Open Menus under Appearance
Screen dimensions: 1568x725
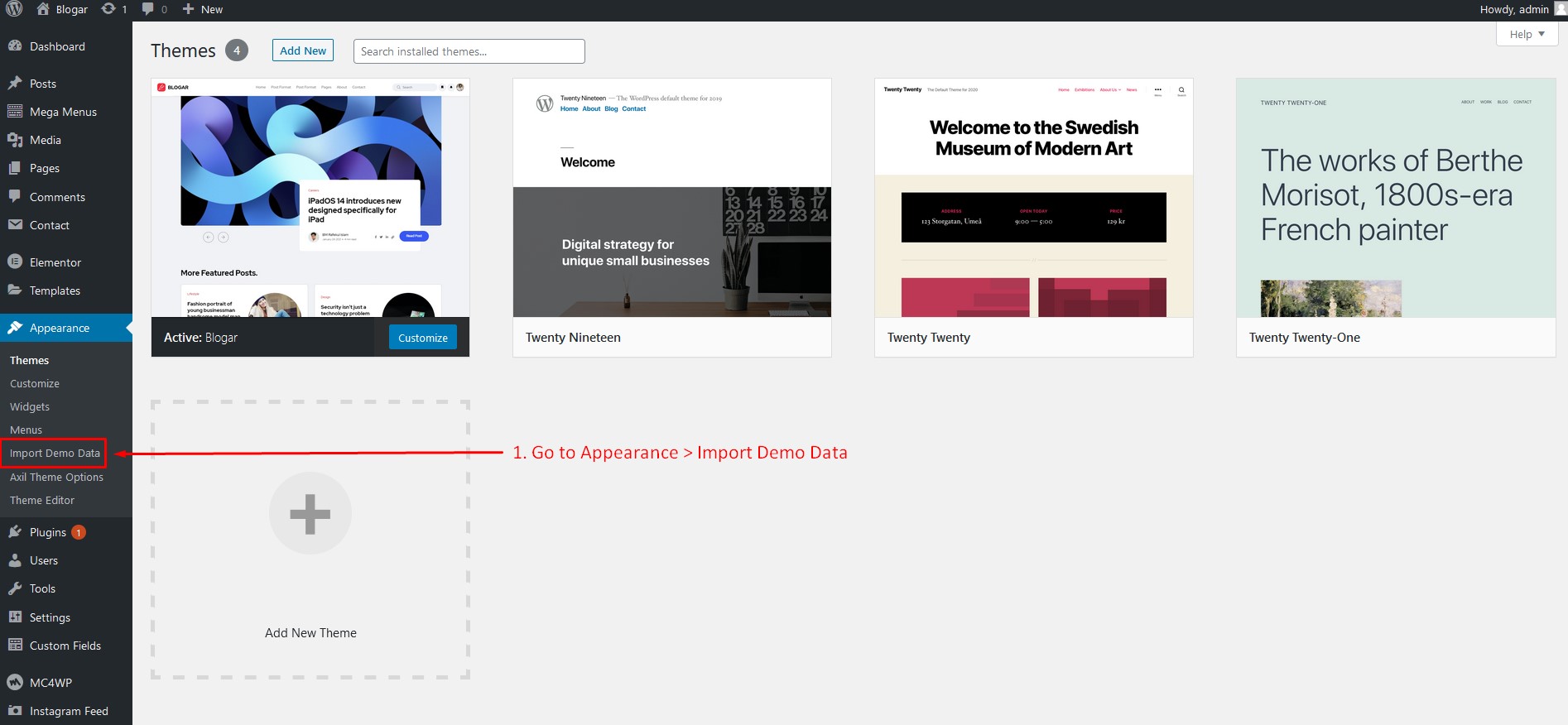pos(26,430)
